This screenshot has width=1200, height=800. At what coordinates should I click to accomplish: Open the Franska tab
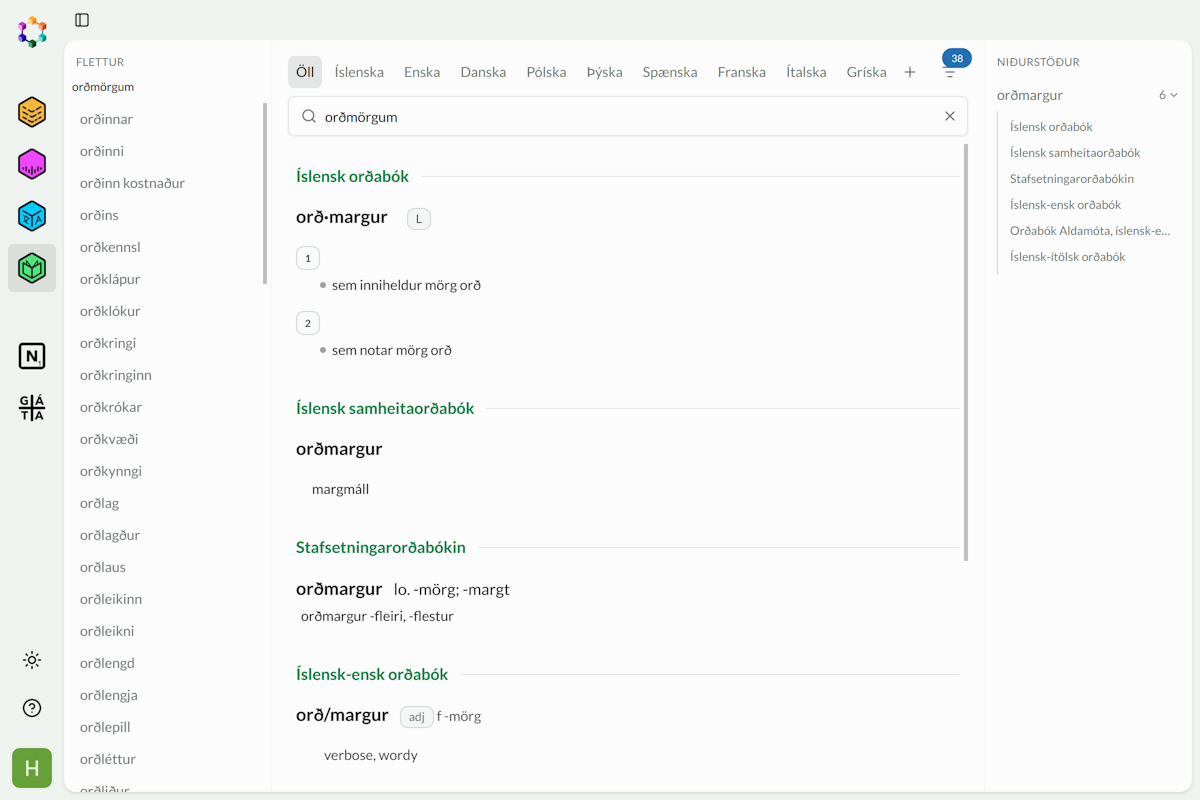coord(742,72)
